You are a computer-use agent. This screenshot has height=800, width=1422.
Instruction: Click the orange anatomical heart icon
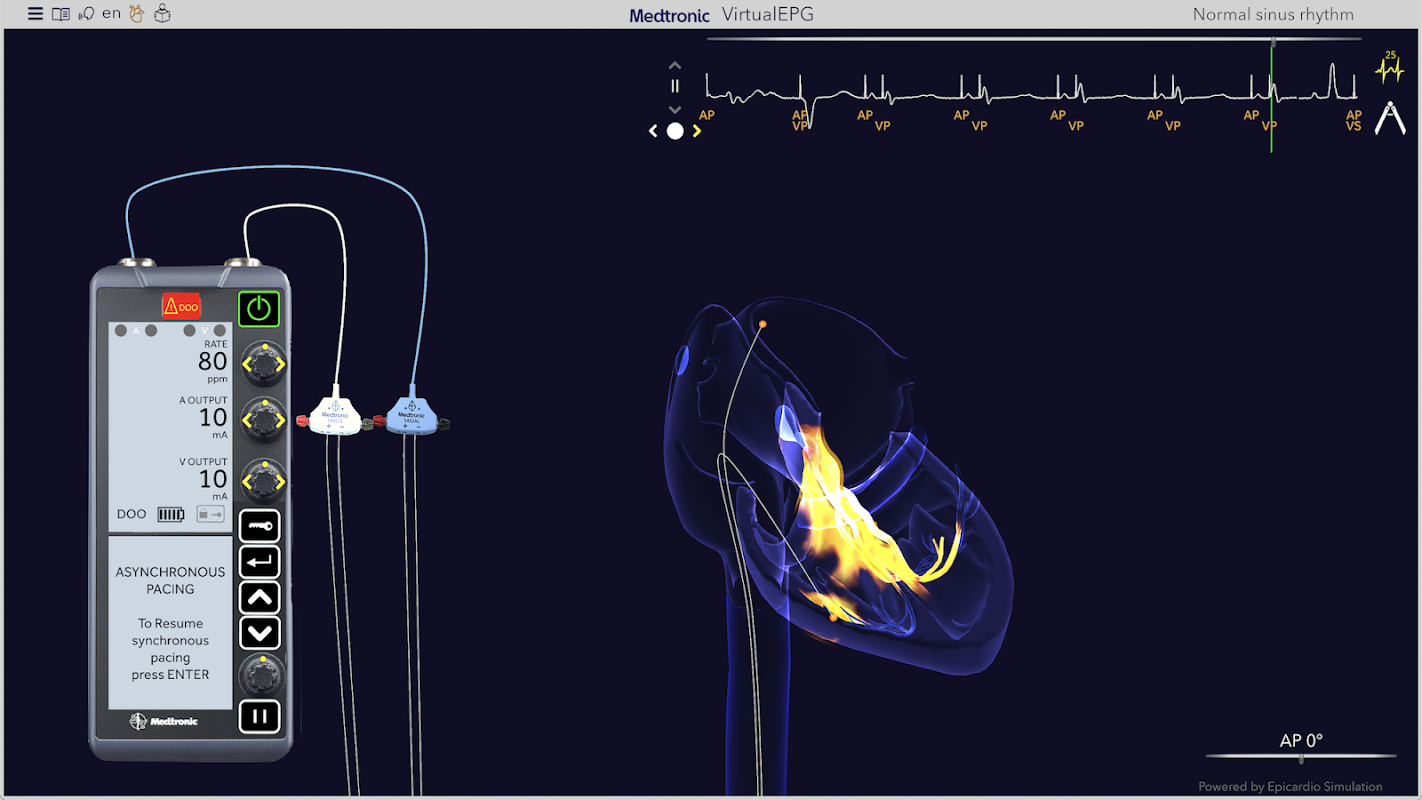click(x=137, y=14)
